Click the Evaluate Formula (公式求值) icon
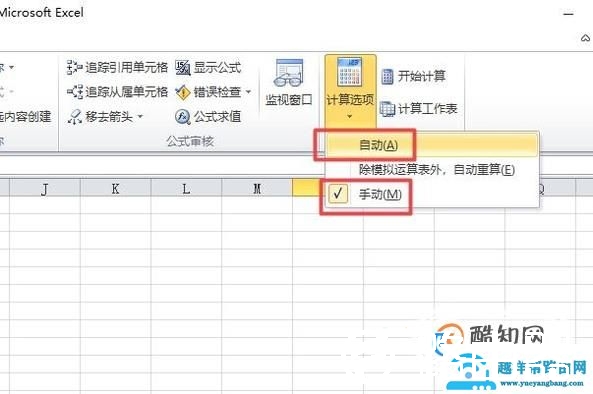The width and height of the screenshot is (593, 394). point(183,116)
